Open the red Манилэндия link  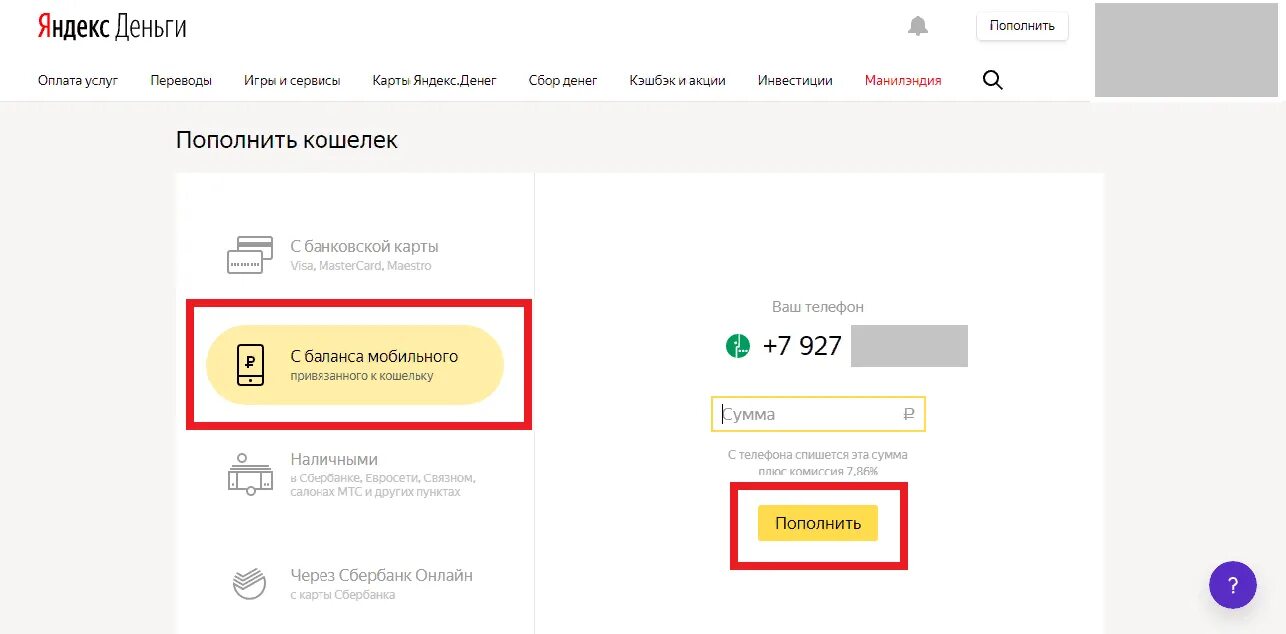pos(903,80)
